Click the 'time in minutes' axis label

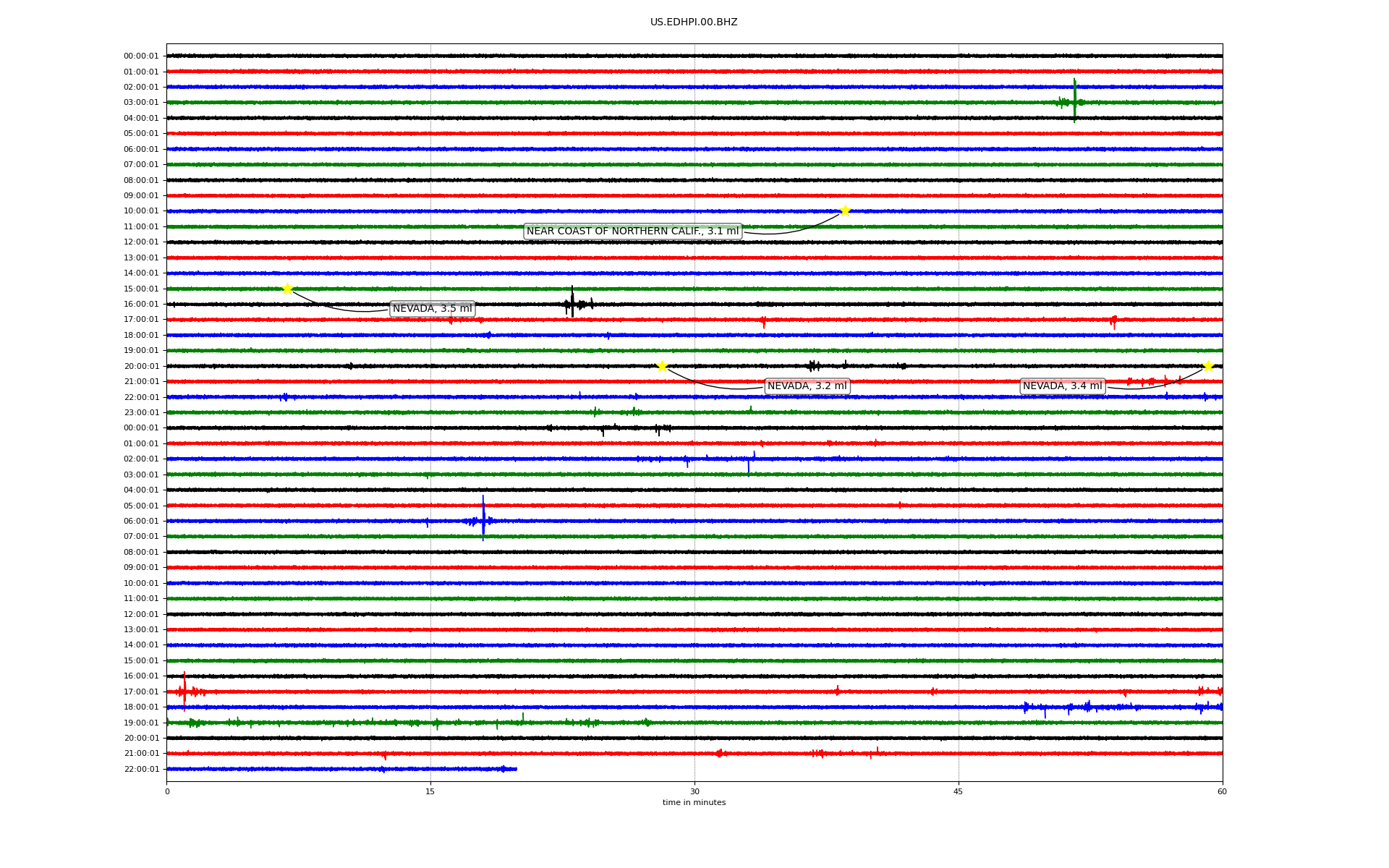tap(694, 803)
